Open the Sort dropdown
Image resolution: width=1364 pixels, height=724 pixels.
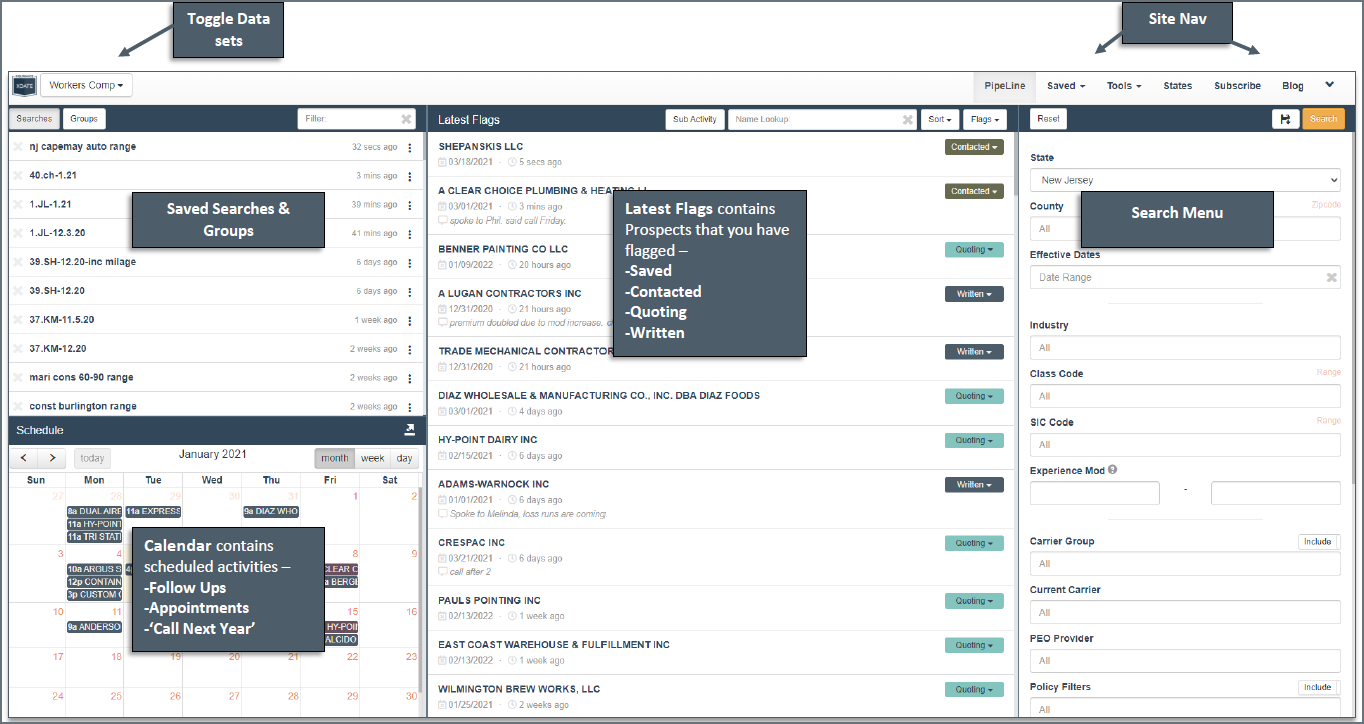tap(940, 119)
